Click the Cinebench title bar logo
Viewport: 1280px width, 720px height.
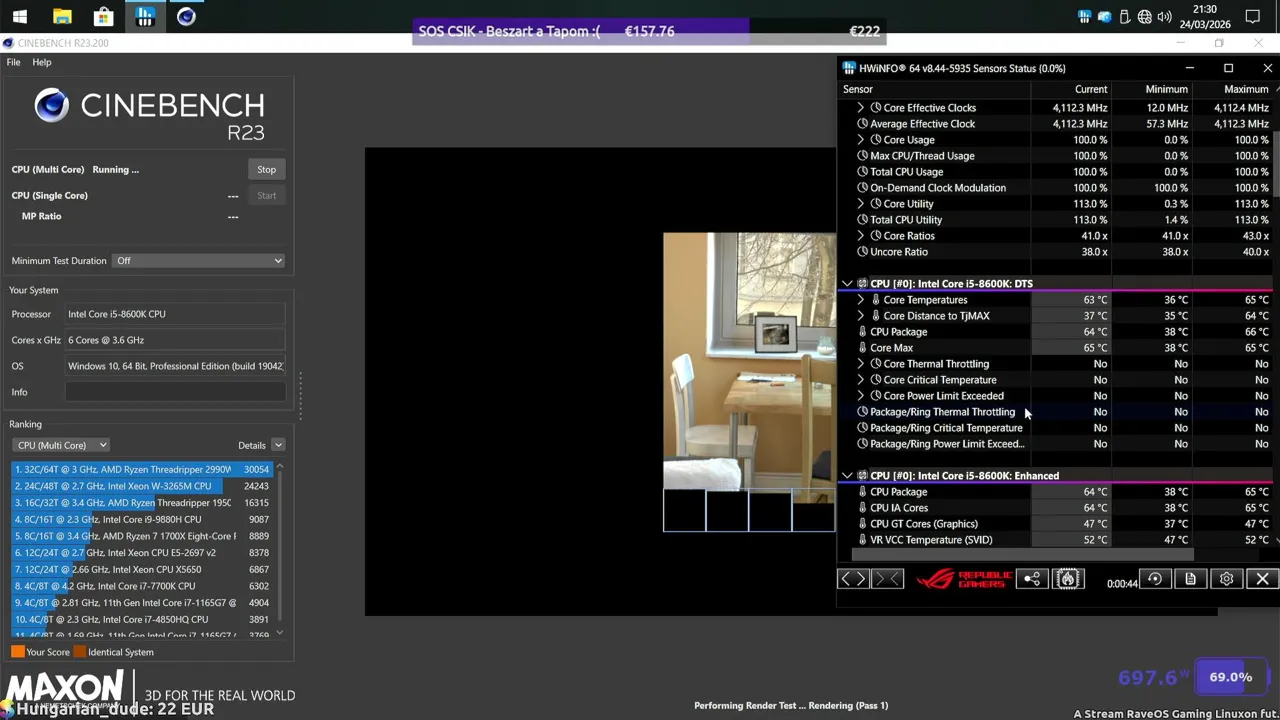click(x=8, y=43)
